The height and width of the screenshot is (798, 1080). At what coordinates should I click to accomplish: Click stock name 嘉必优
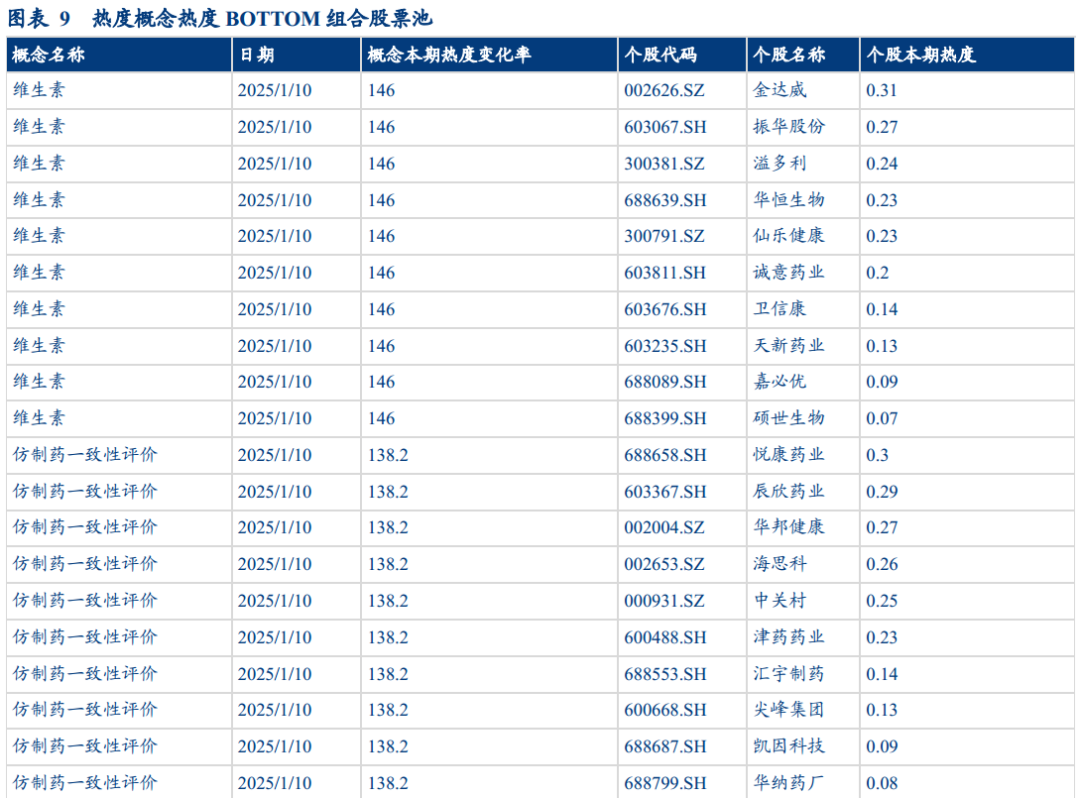tap(780, 381)
